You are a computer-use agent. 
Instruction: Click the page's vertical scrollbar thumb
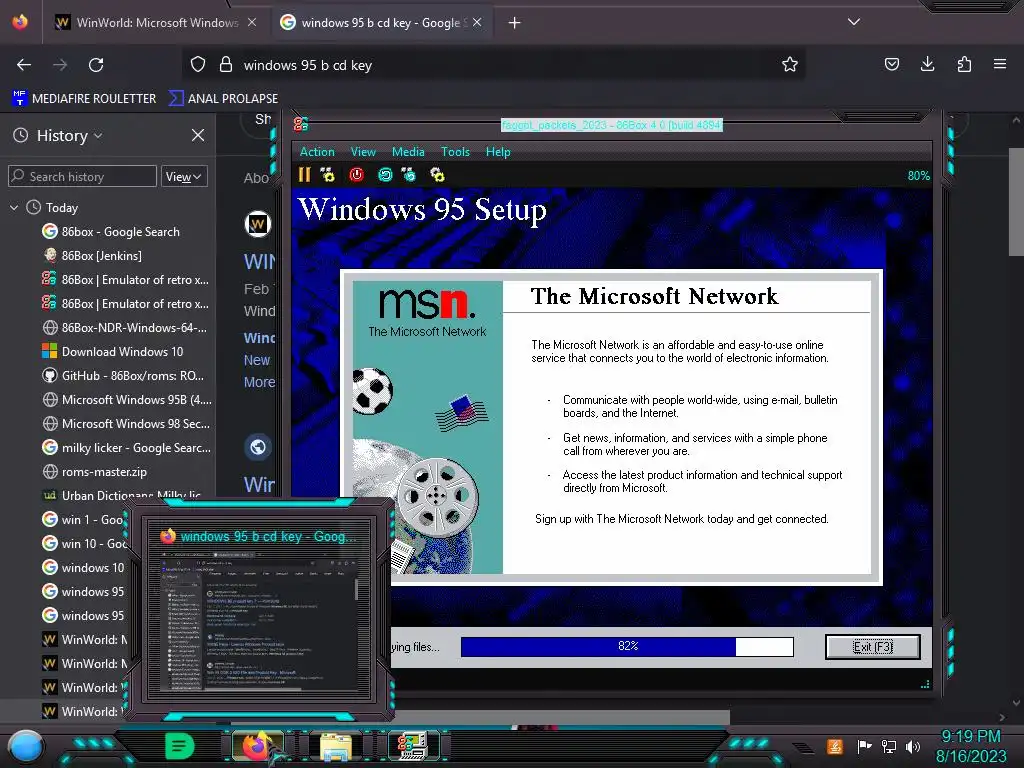click(1016, 202)
